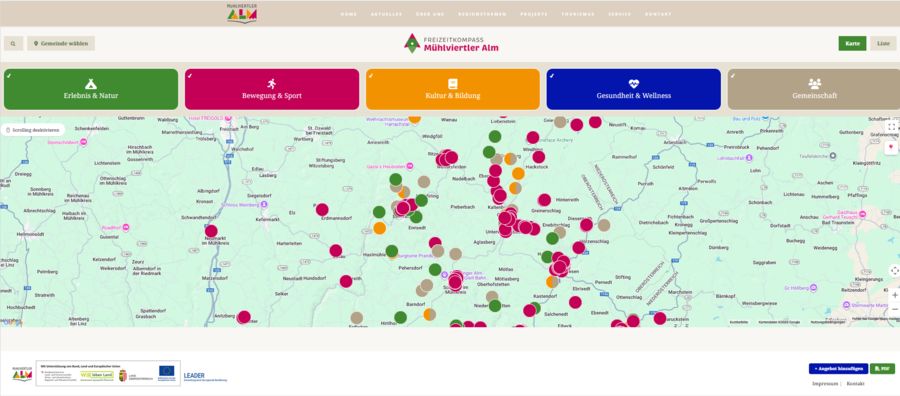Select beige marker near Diesenreith
Screen dimensions: 900x396
[x=604, y=225]
